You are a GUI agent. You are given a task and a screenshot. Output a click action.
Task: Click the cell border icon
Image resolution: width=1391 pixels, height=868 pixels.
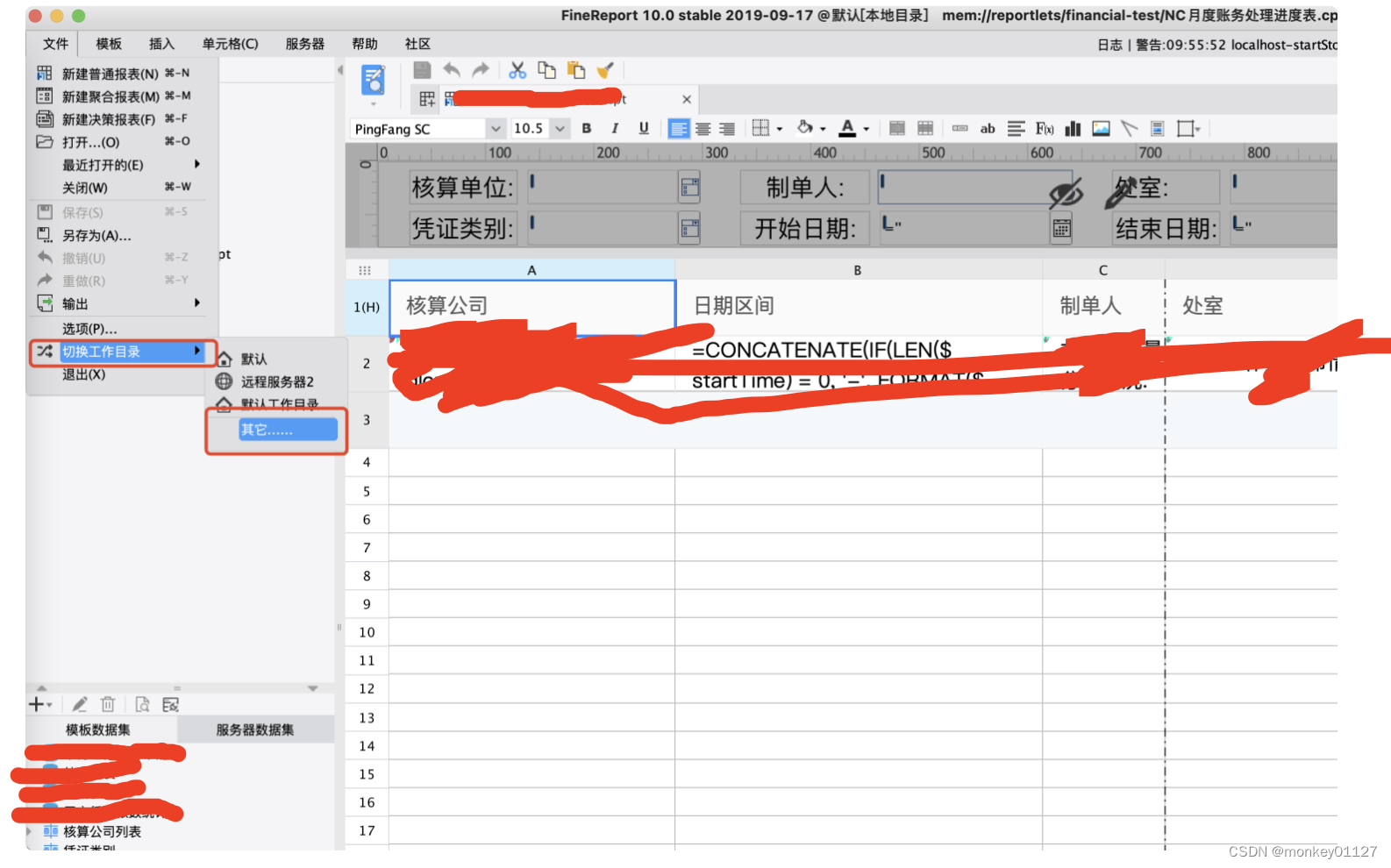[760, 128]
